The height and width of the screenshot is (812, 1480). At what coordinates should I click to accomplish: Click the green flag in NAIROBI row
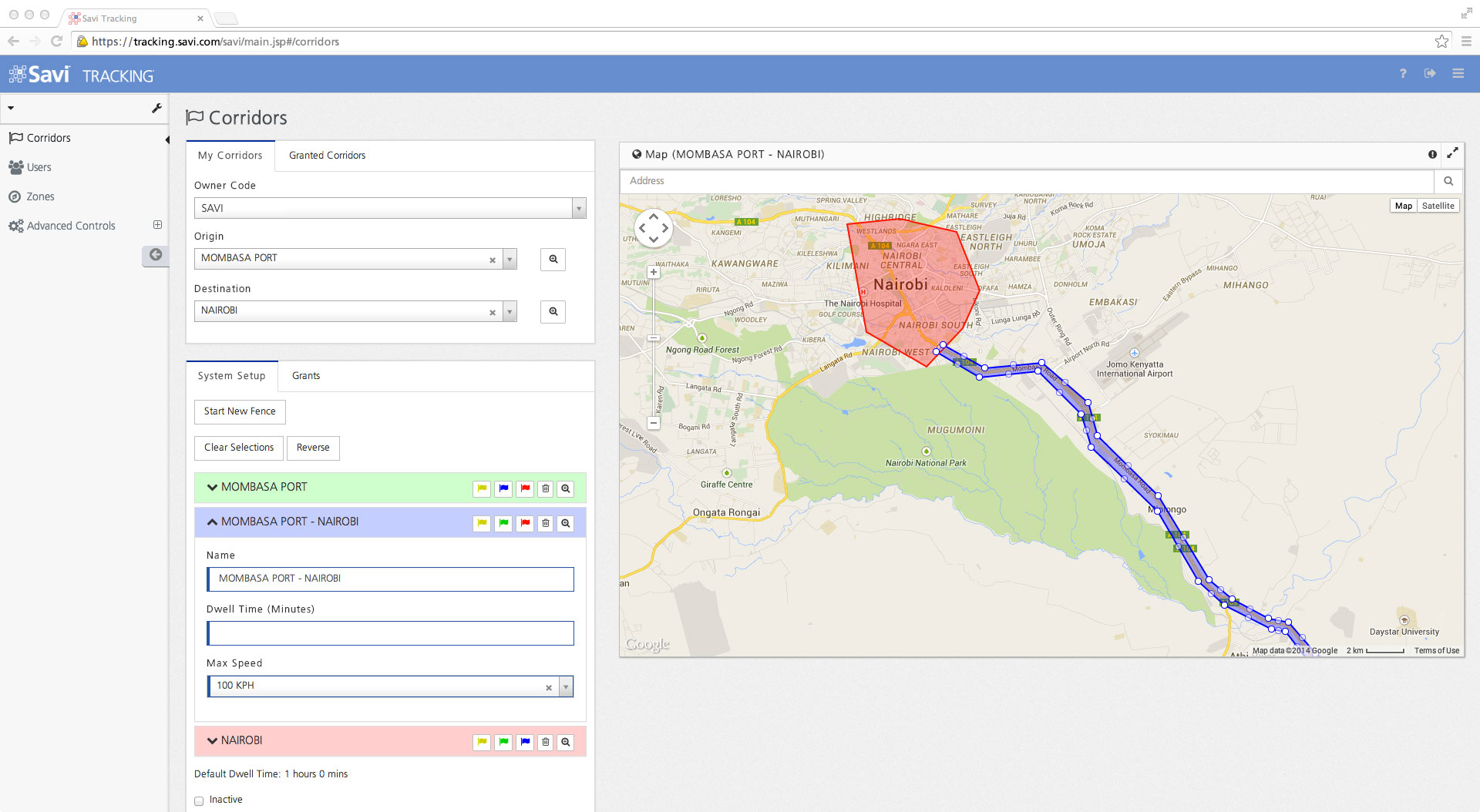[x=503, y=742]
